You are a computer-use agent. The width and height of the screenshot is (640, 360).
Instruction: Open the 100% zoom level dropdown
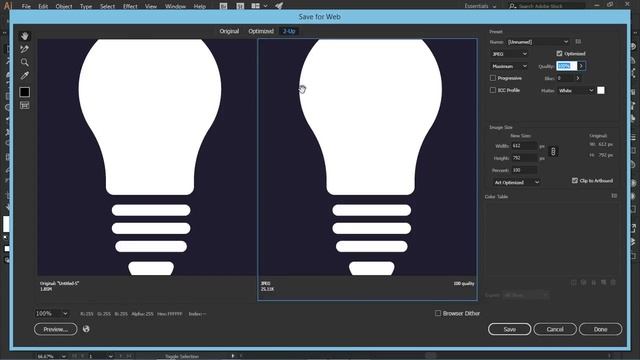(x=51, y=313)
